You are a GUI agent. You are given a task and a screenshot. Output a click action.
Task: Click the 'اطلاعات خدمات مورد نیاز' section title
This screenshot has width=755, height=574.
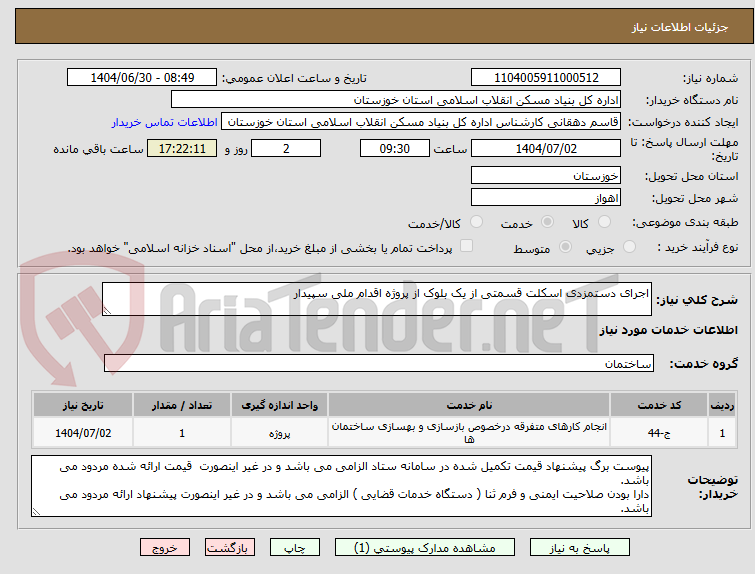pyautogui.click(x=668, y=330)
